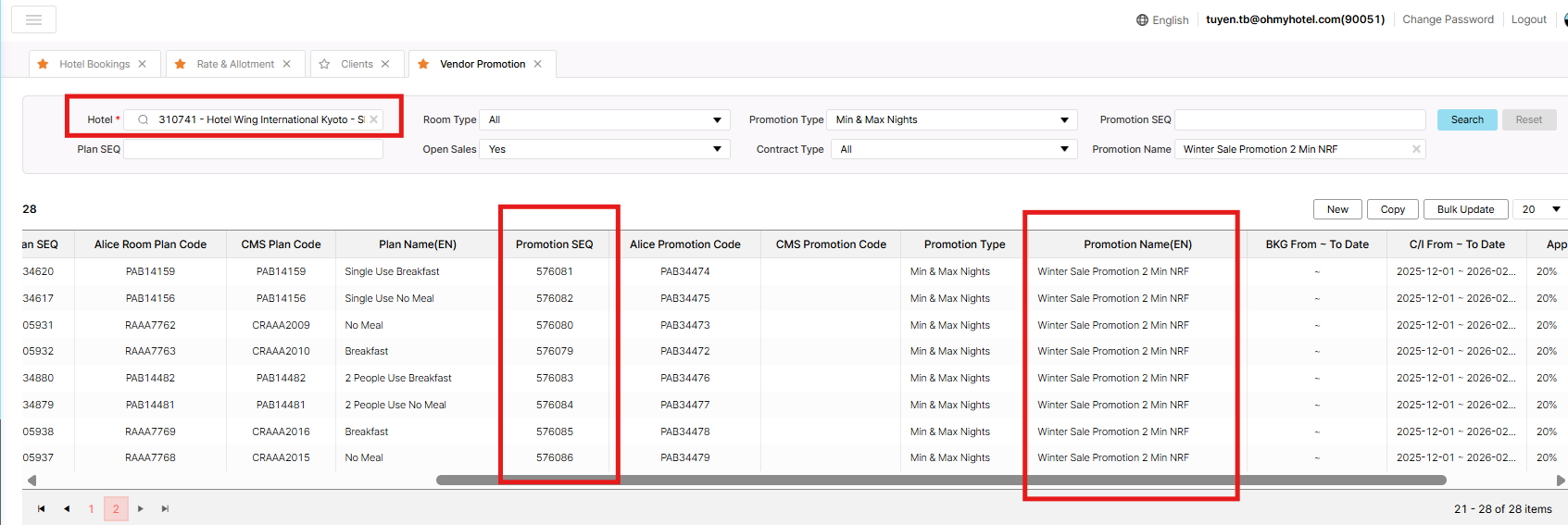Close the Vendor Promotion tab

pyautogui.click(x=537, y=64)
